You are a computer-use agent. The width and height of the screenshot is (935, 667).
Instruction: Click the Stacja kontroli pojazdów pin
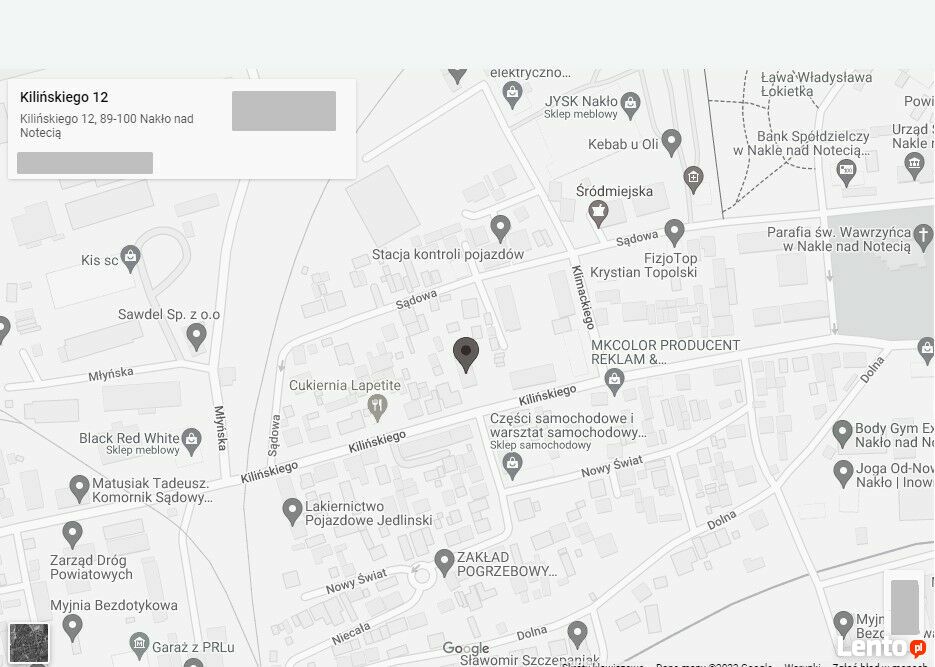click(500, 229)
